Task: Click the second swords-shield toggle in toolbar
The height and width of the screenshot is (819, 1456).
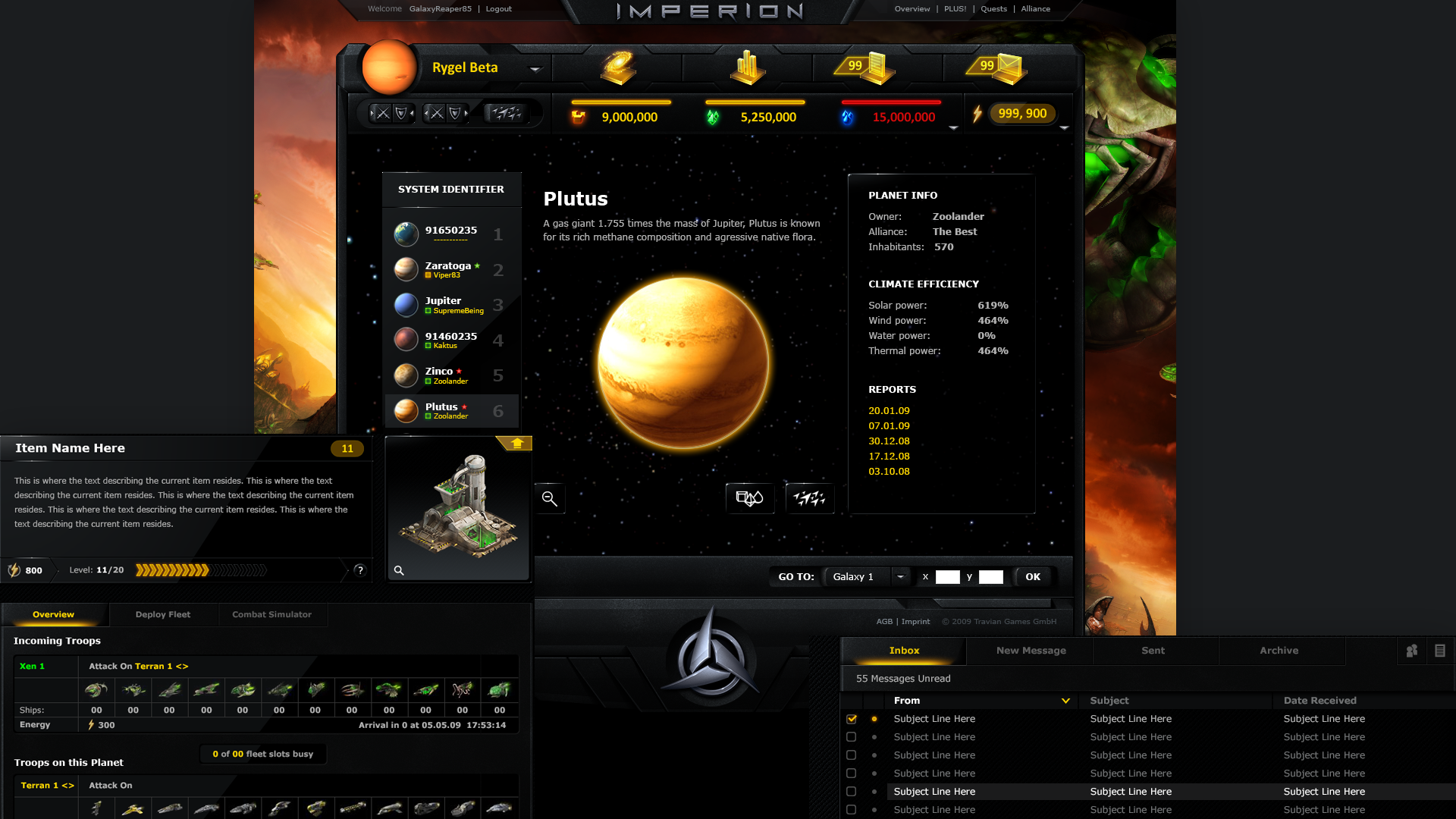Action: [446, 114]
